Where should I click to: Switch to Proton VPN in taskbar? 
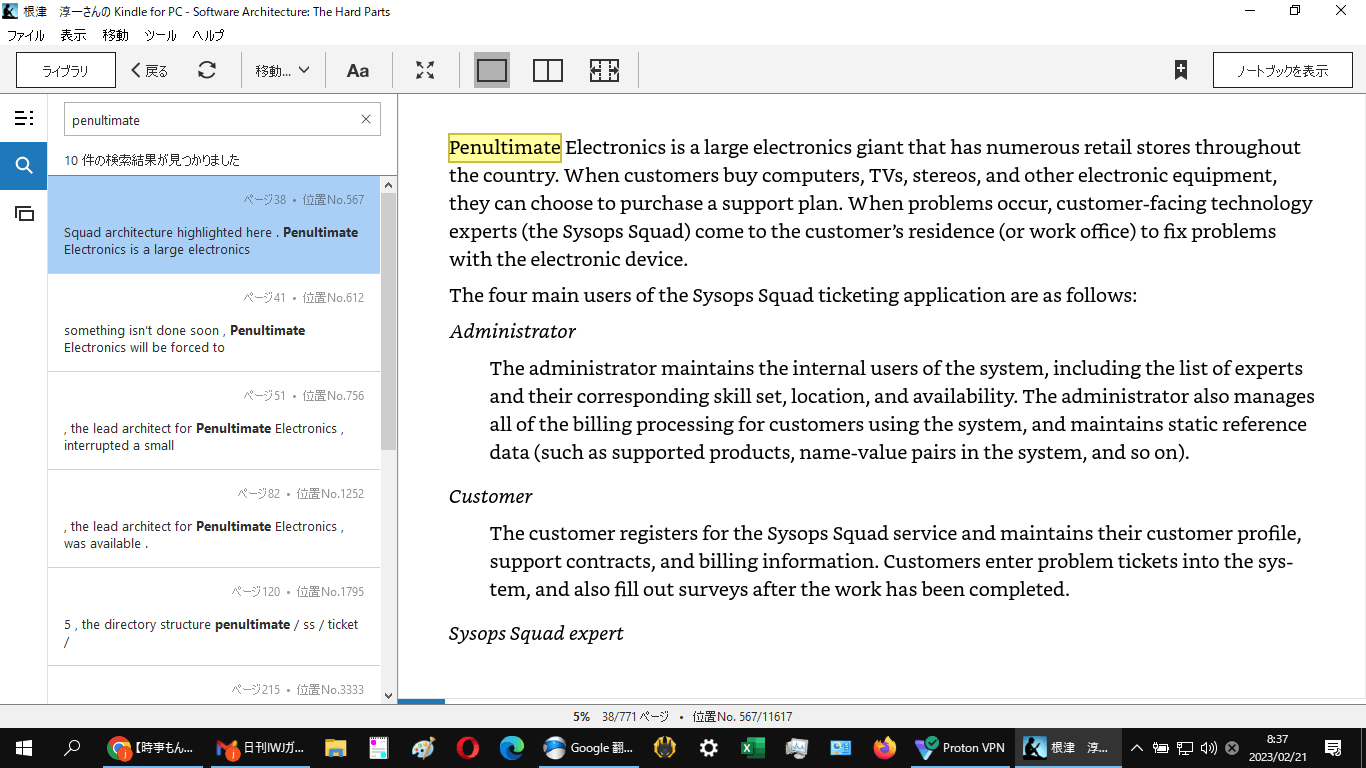961,747
